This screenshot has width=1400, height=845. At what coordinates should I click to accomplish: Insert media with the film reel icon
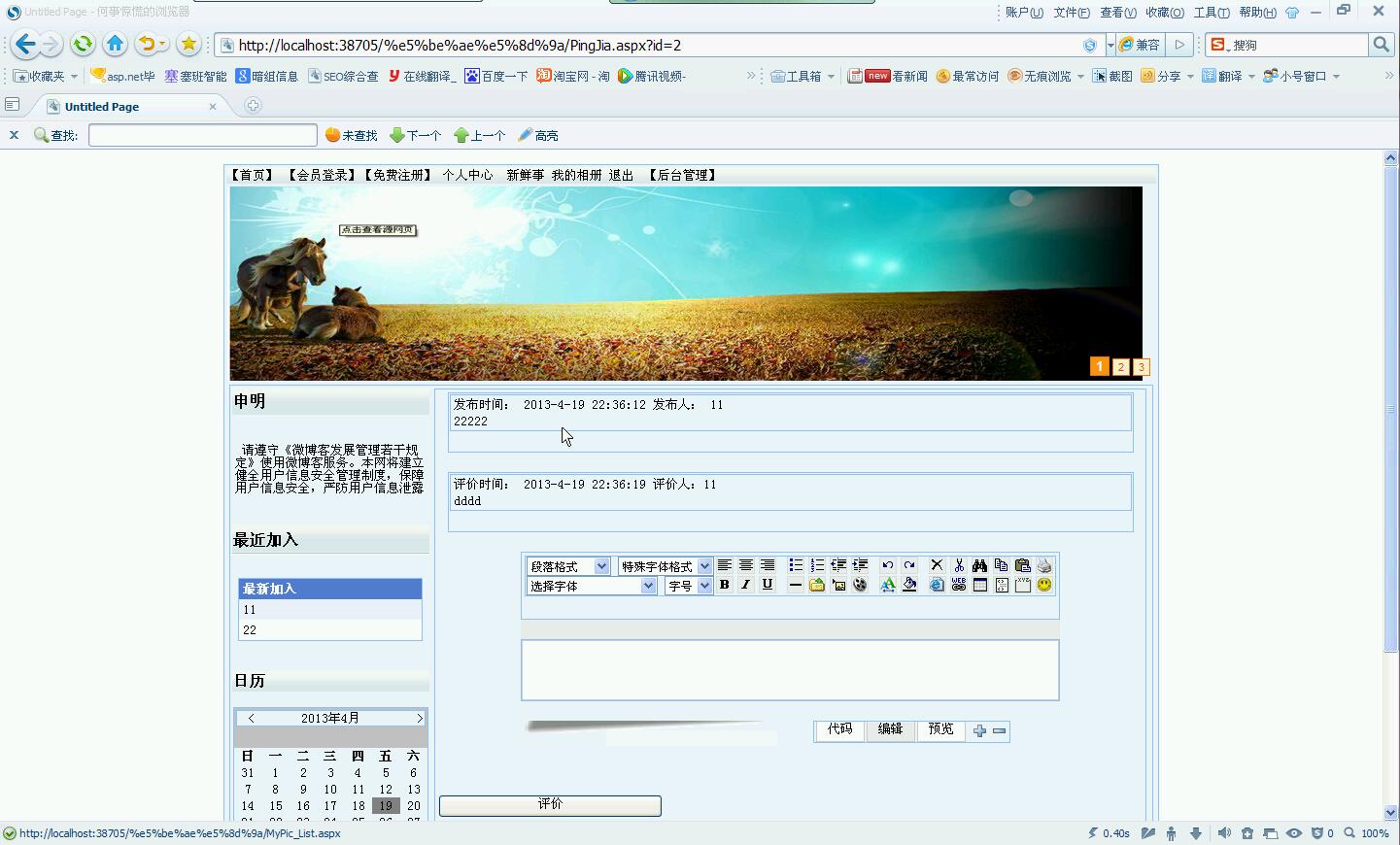click(860, 585)
